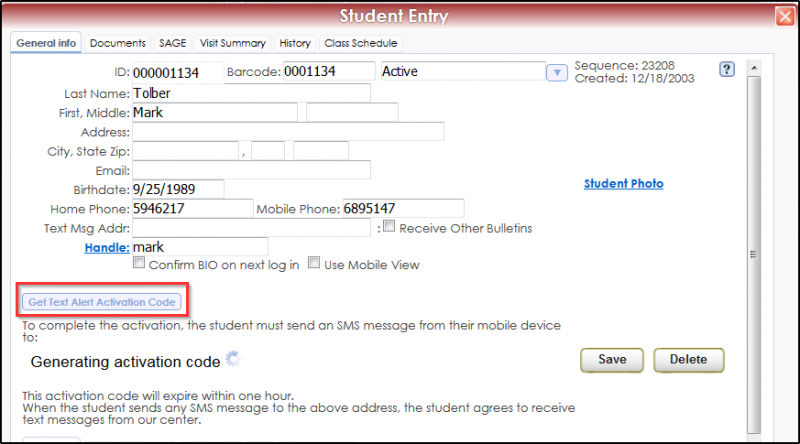Click the Email input field

pyautogui.click(x=252, y=170)
